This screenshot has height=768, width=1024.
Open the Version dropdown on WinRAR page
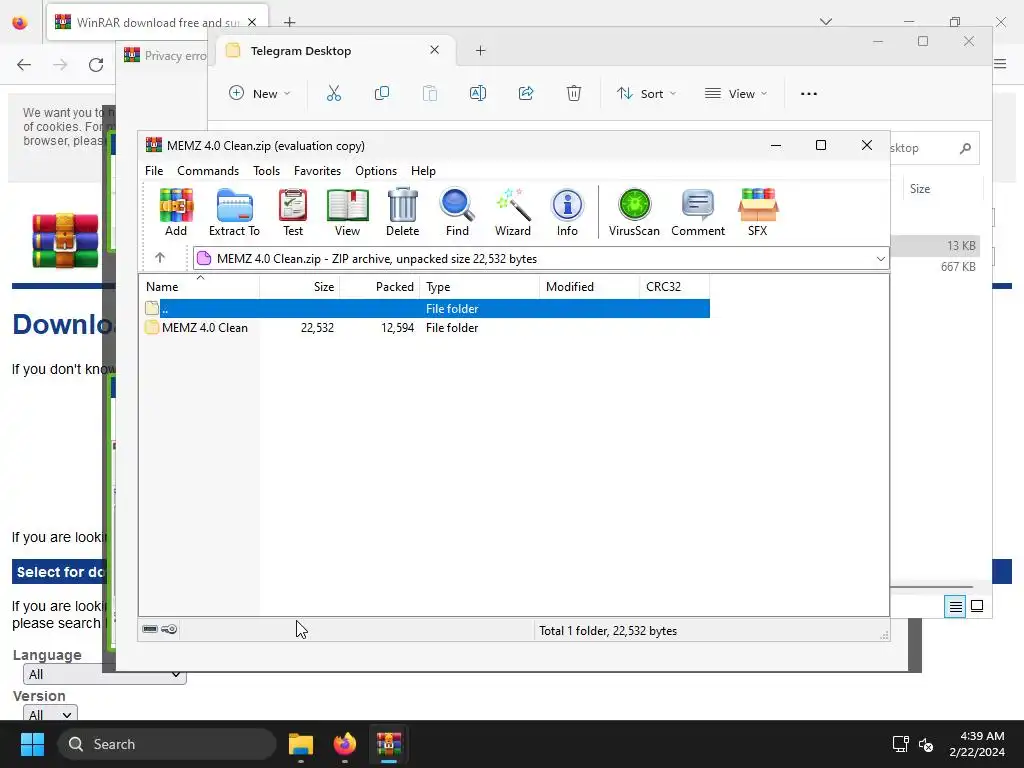click(x=50, y=712)
